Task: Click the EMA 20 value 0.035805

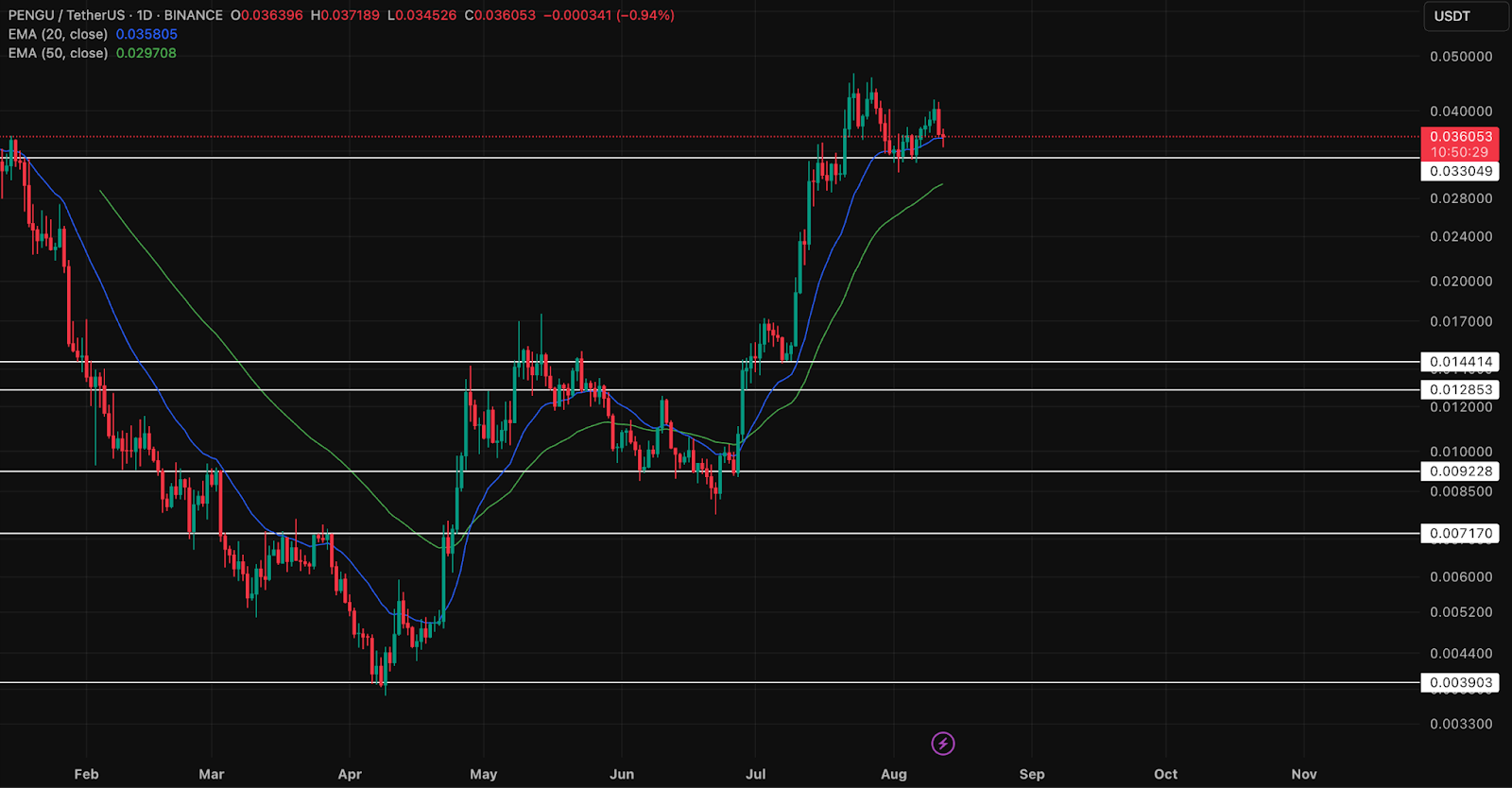Action: 146,34
